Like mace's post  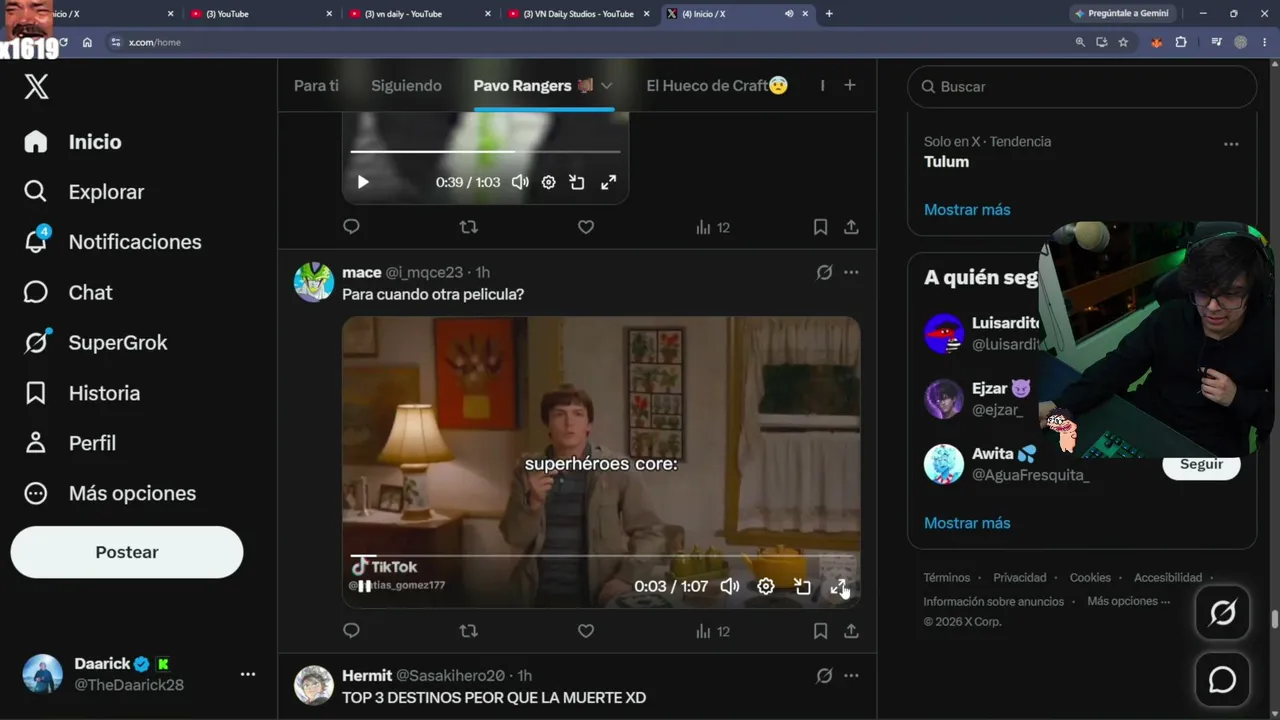pyautogui.click(x=586, y=631)
